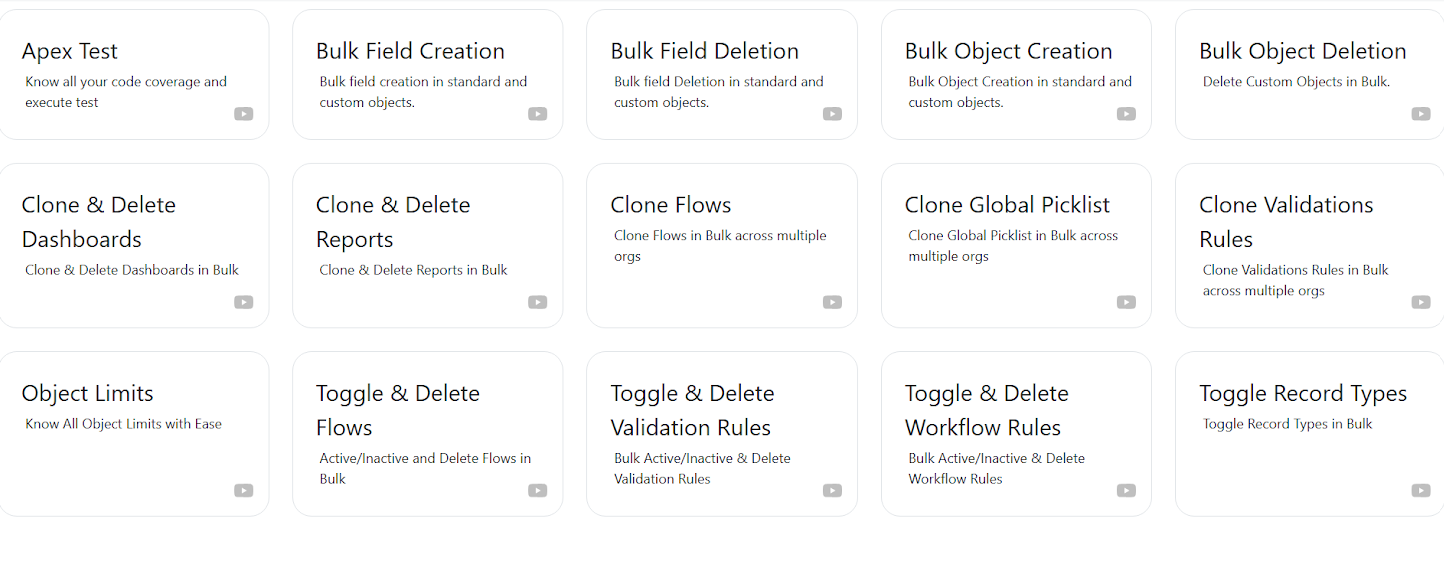Click the Object Limits YouTube icon

tap(244, 490)
